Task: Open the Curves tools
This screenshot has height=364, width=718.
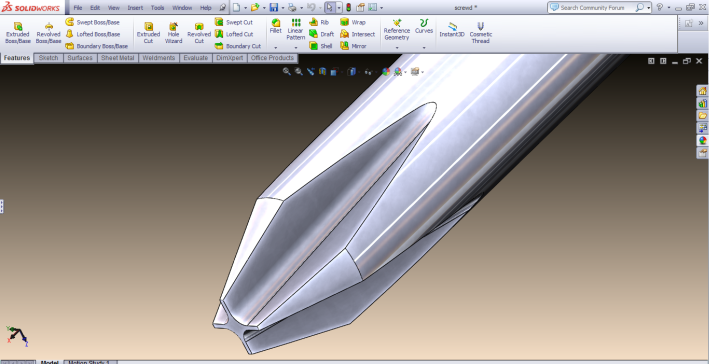Action: 424,27
